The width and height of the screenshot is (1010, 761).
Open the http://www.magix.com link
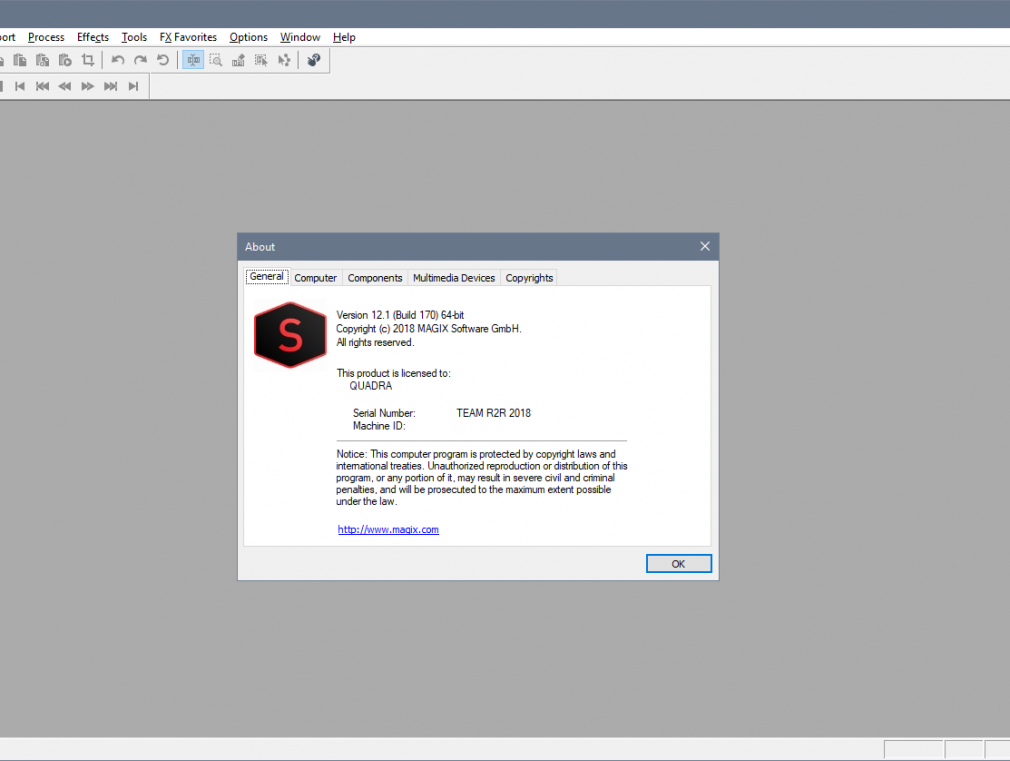[388, 530]
